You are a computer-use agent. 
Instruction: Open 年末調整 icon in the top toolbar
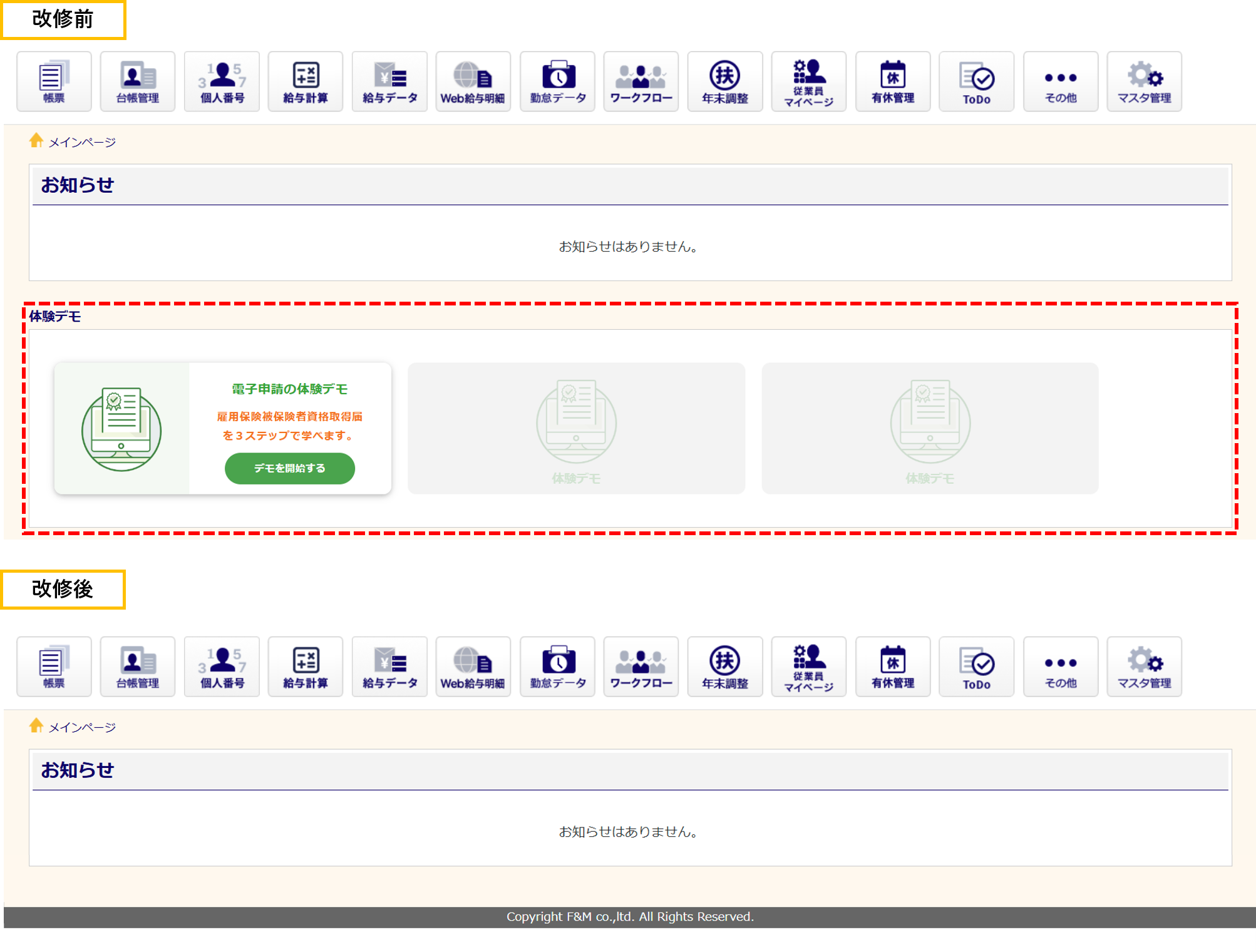725,81
